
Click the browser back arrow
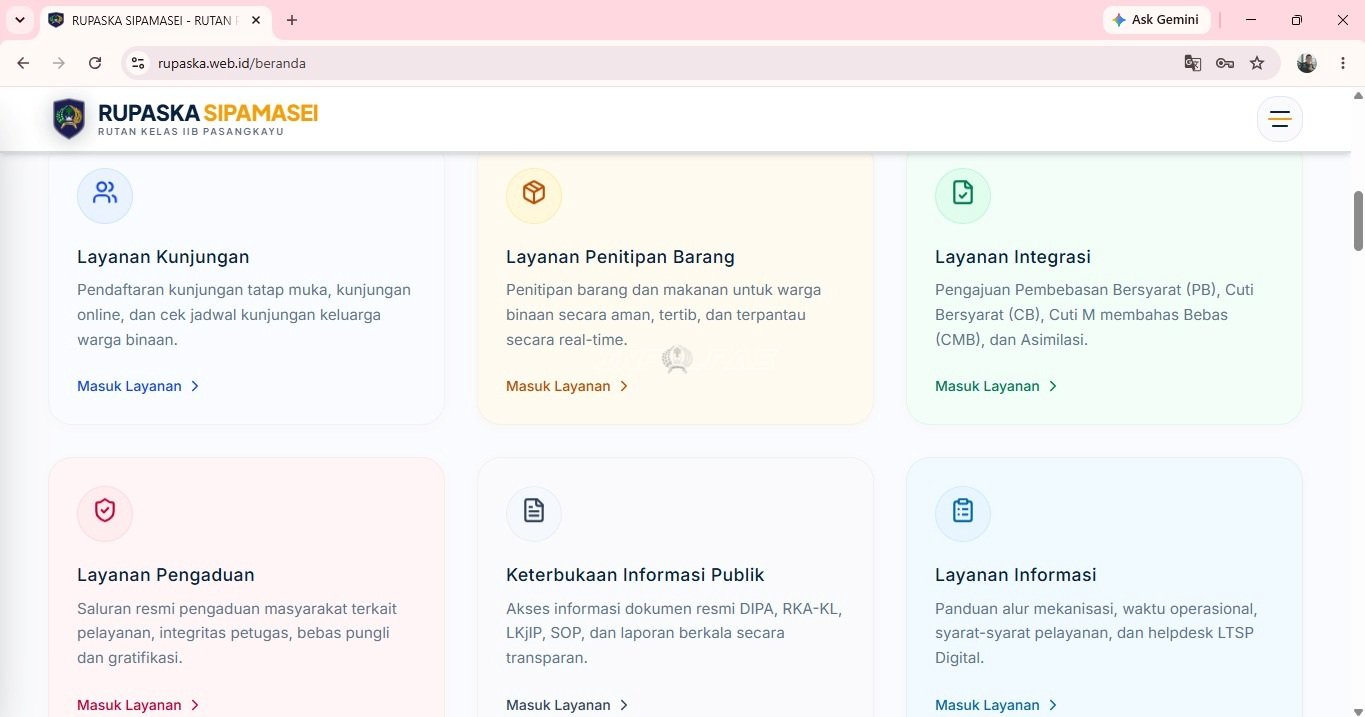tap(23, 63)
